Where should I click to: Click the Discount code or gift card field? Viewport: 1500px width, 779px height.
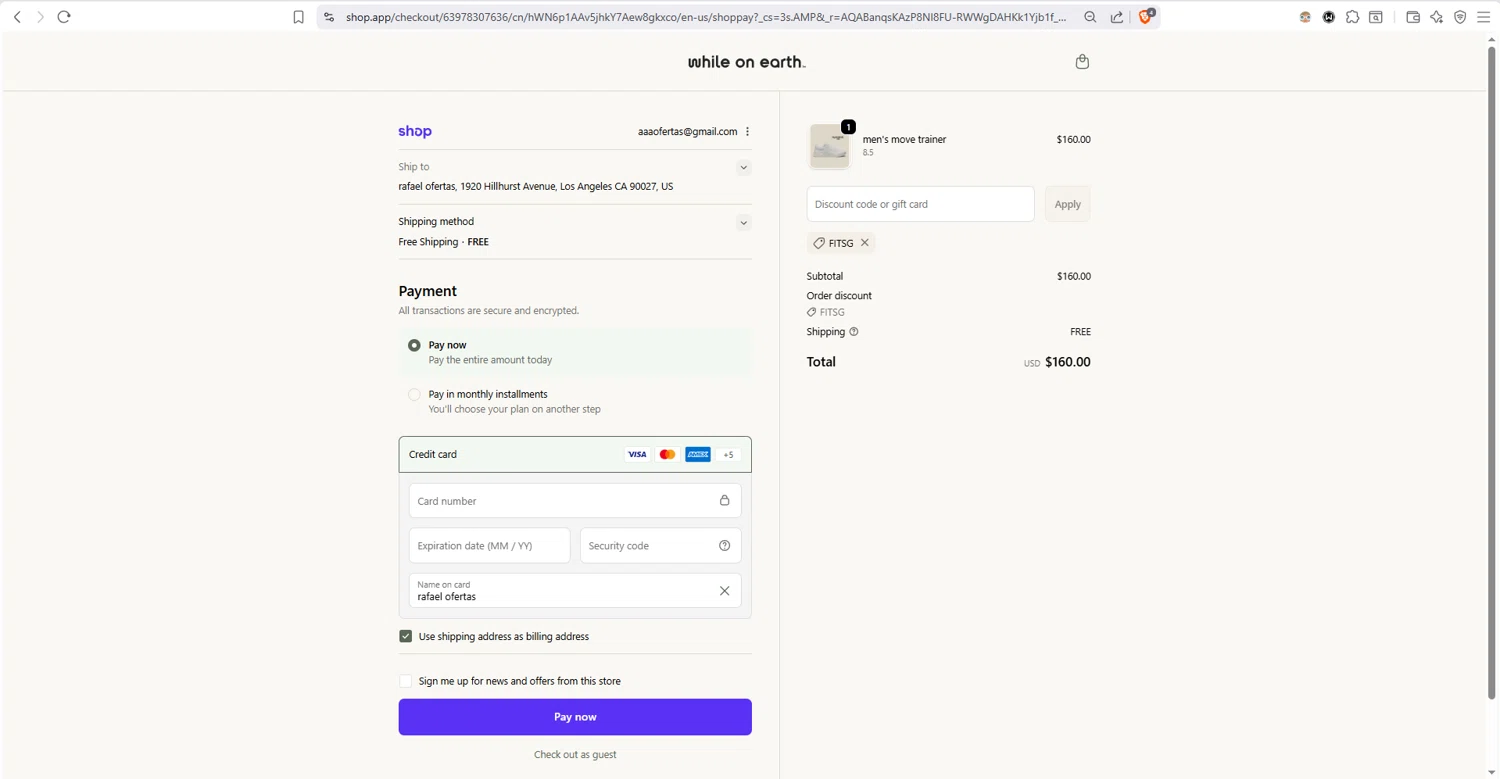pos(920,204)
